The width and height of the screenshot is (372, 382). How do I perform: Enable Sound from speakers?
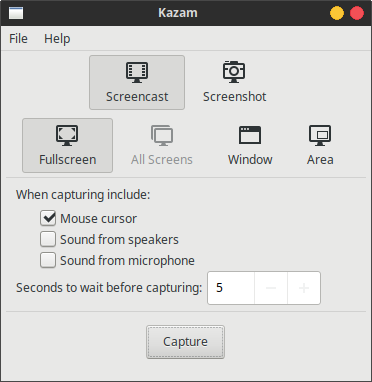[x=48, y=239]
